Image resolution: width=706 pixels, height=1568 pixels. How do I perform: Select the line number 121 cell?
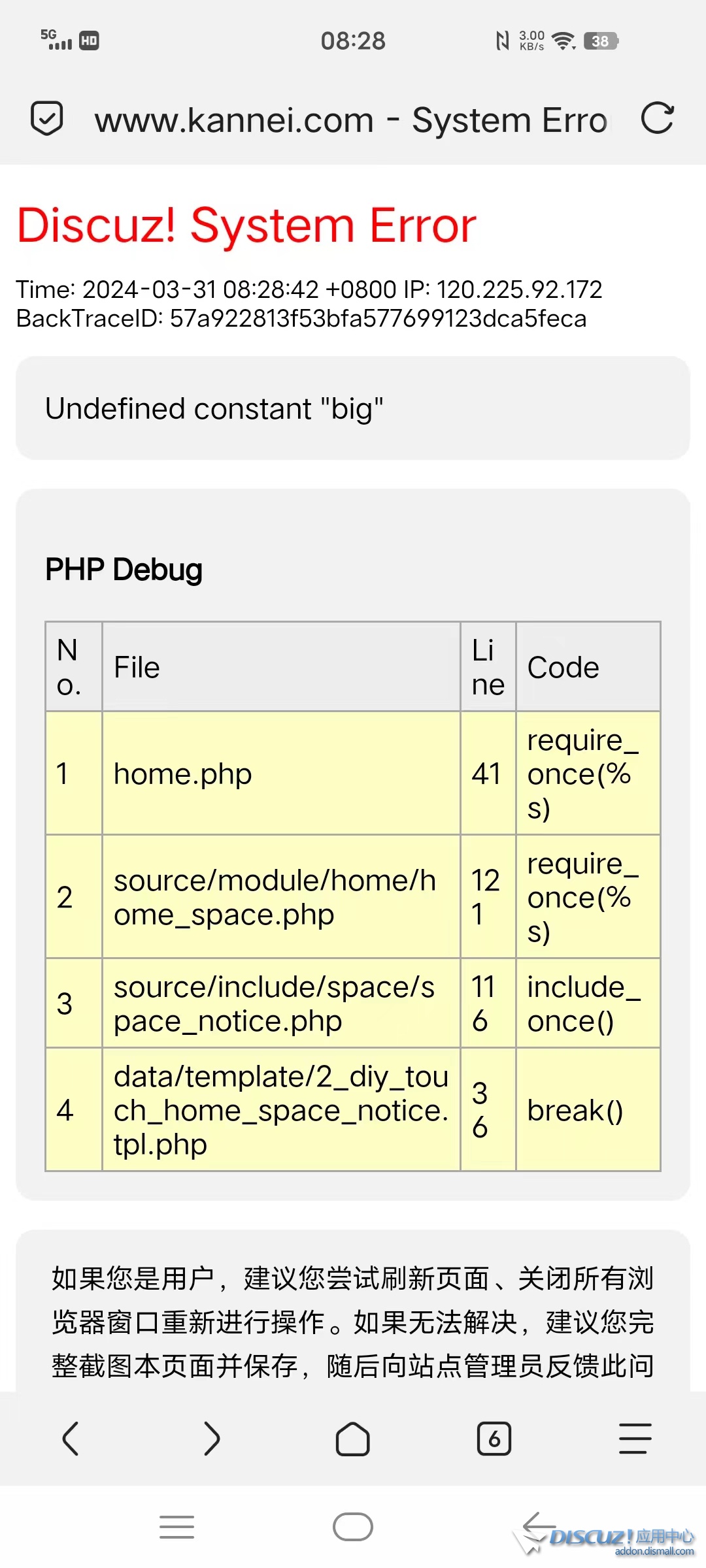(x=488, y=897)
